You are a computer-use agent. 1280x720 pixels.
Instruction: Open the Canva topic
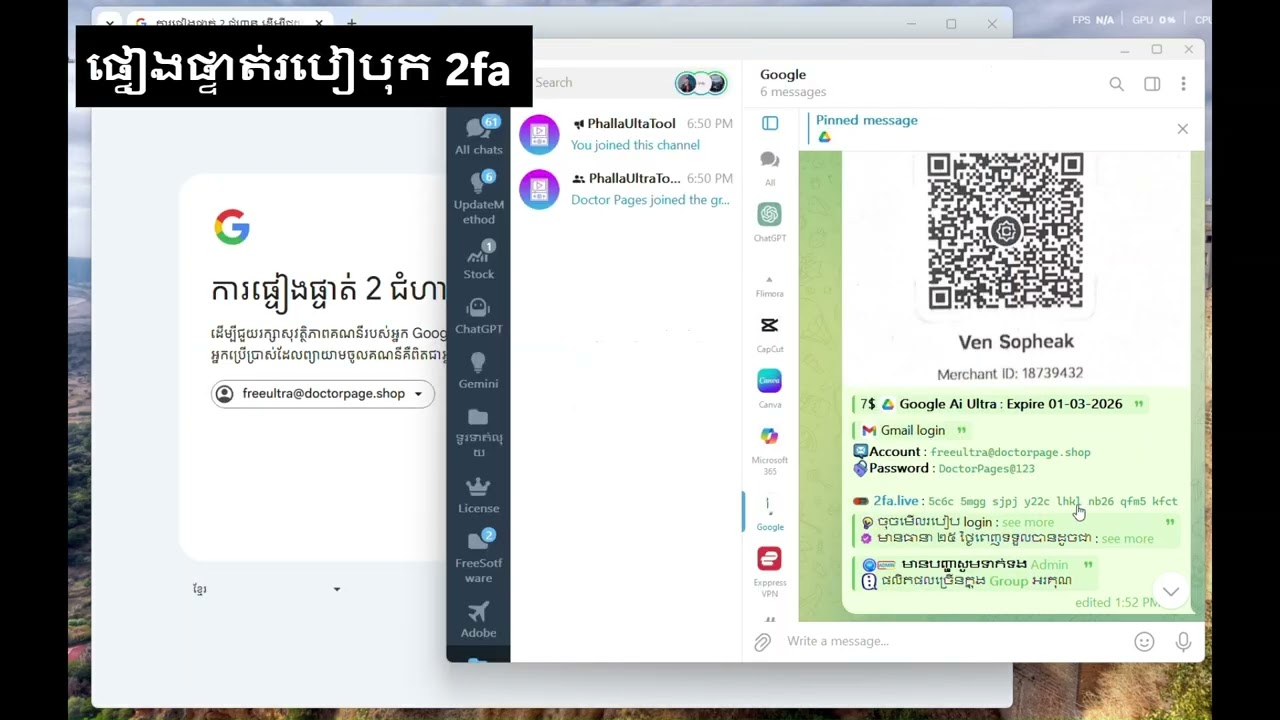pyautogui.click(x=769, y=388)
